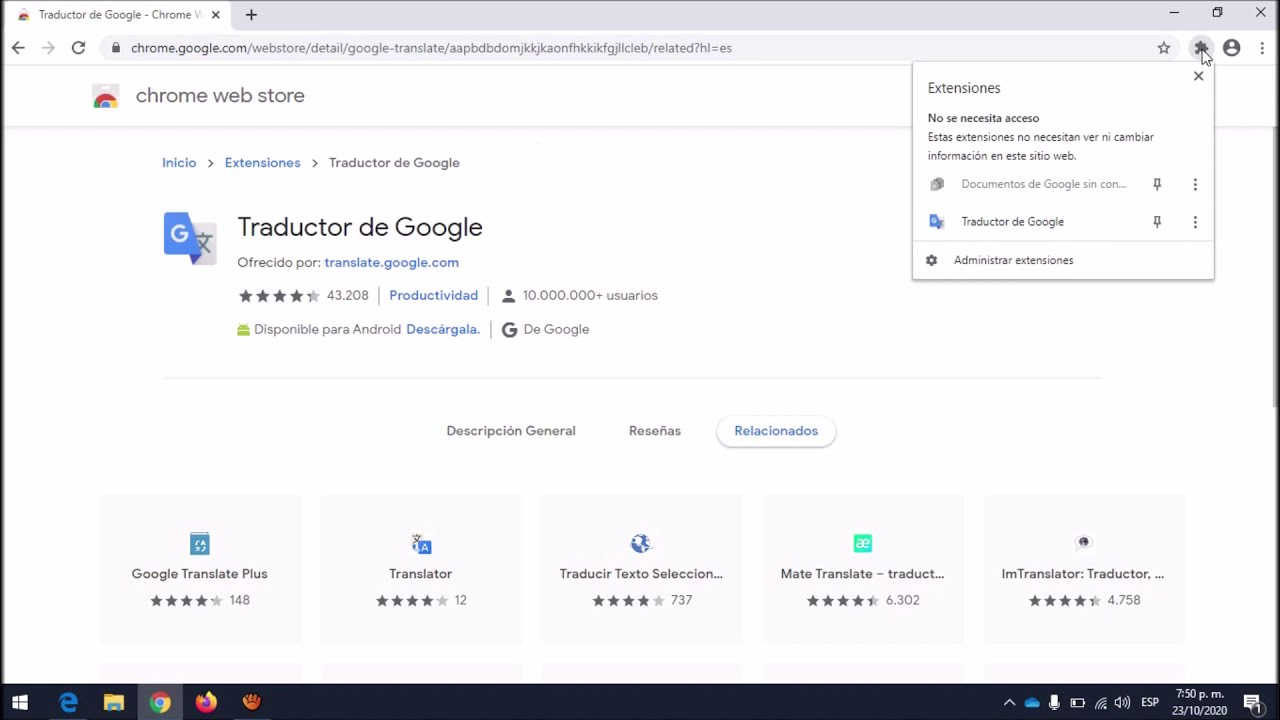Open the Productividad category link
This screenshot has height=720, width=1280.
(433, 295)
